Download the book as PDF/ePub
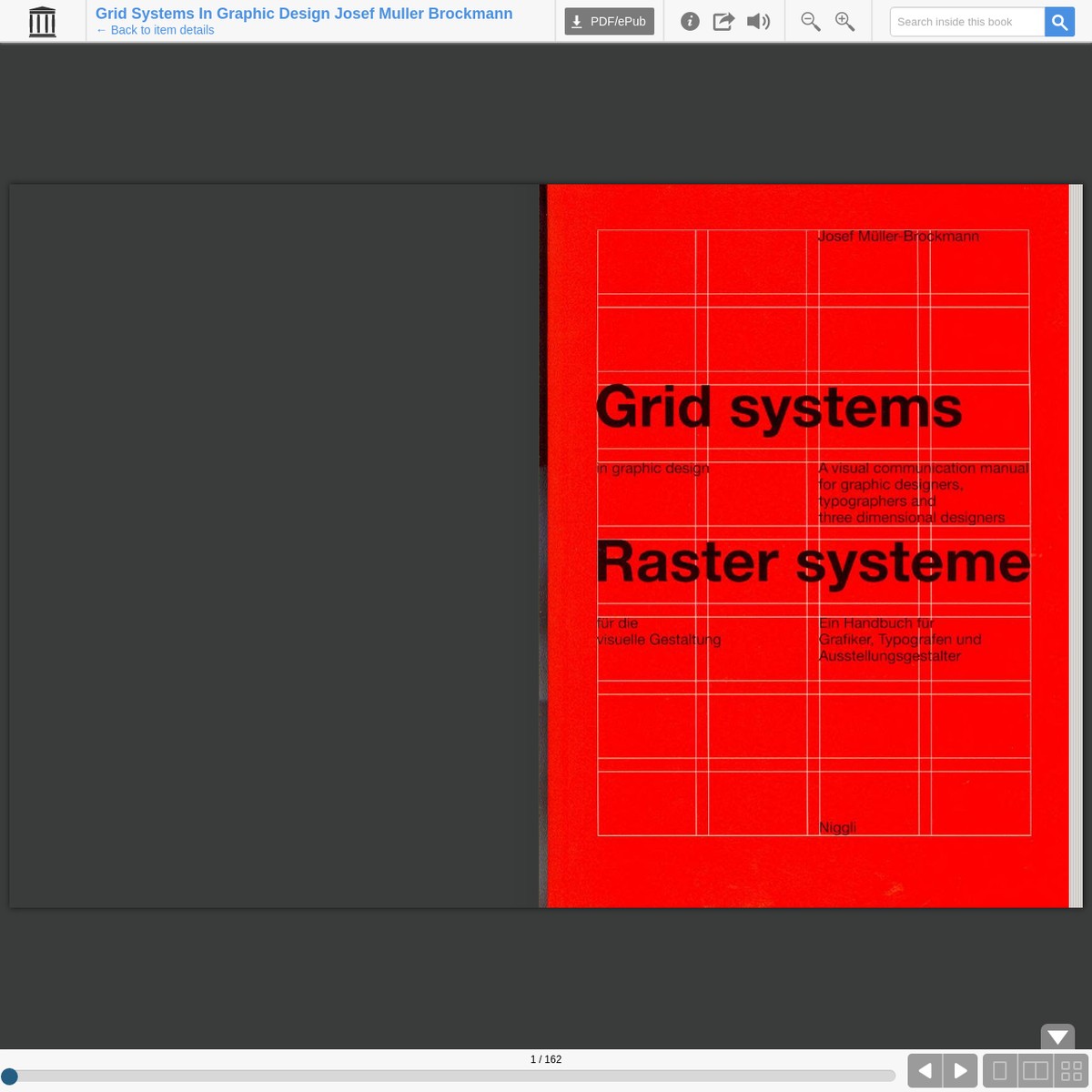Viewport: 1092px width, 1092px height. click(608, 21)
